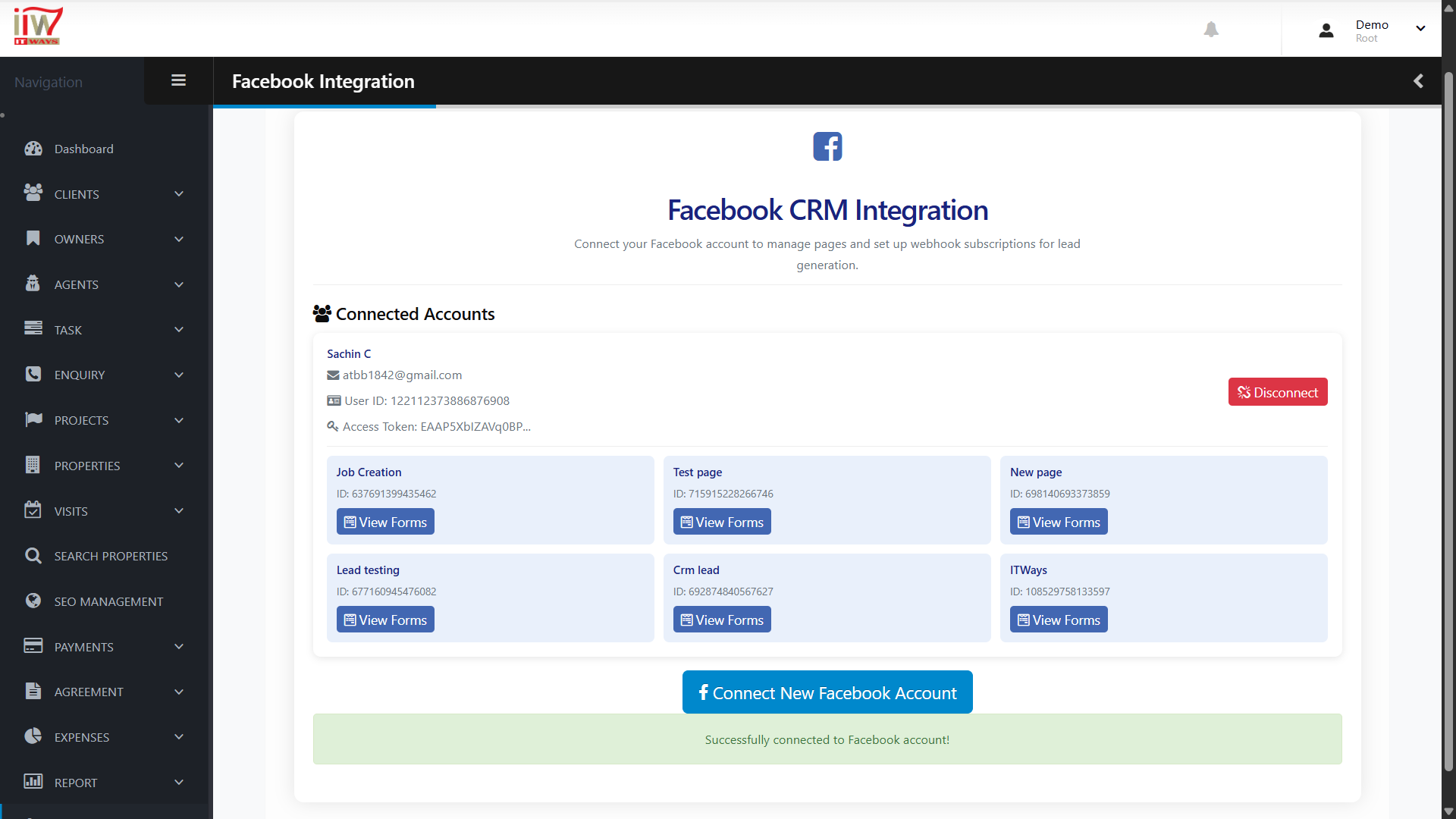
Task: View Forms for Job Creation page
Action: 385,522
